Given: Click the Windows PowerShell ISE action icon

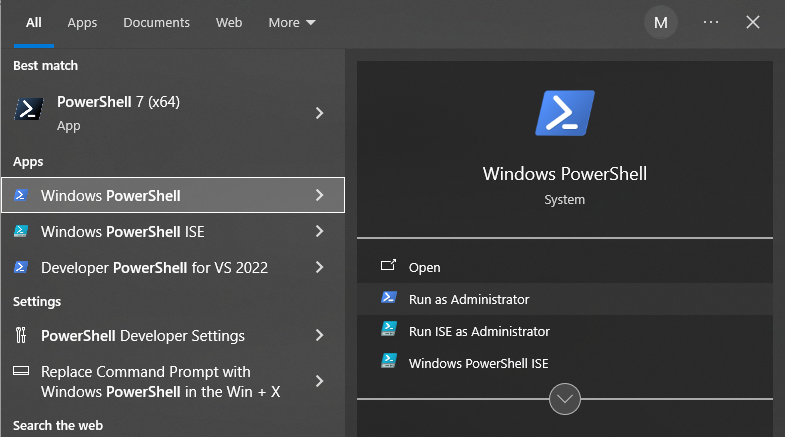Looking at the screenshot, I should (389, 361).
